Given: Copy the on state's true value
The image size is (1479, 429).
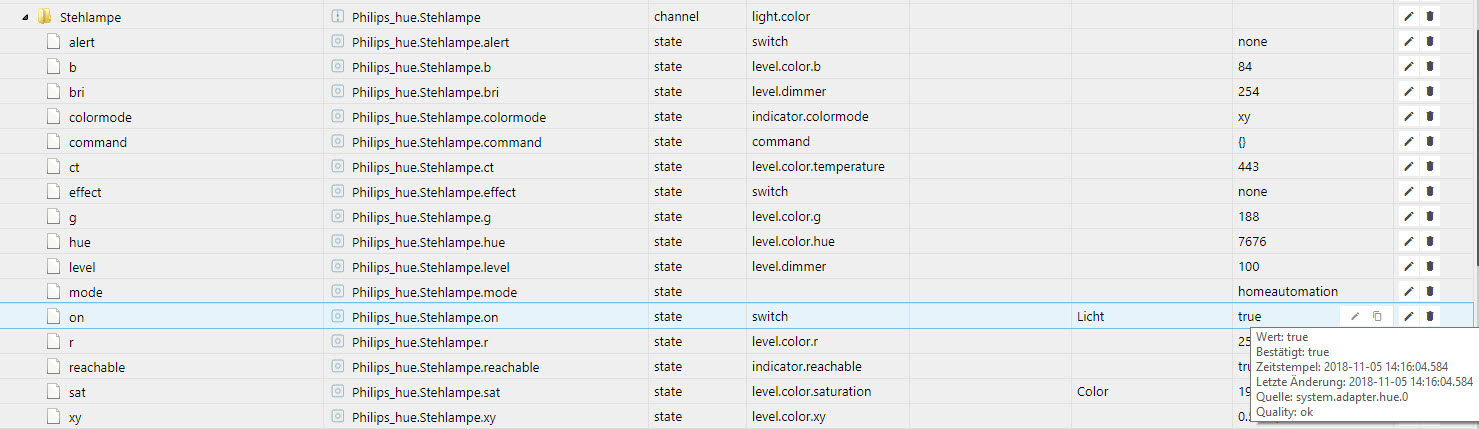Looking at the screenshot, I should (x=1377, y=317).
